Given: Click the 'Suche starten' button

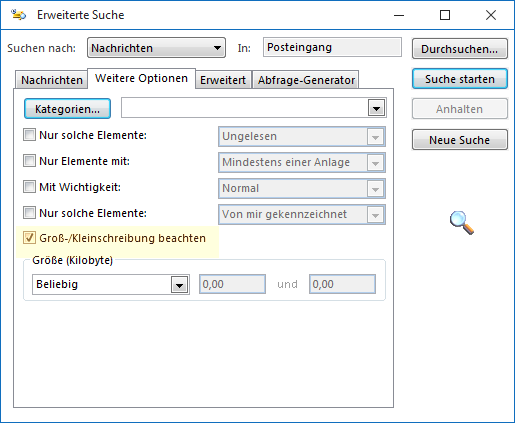Looking at the screenshot, I should point(460,79).
